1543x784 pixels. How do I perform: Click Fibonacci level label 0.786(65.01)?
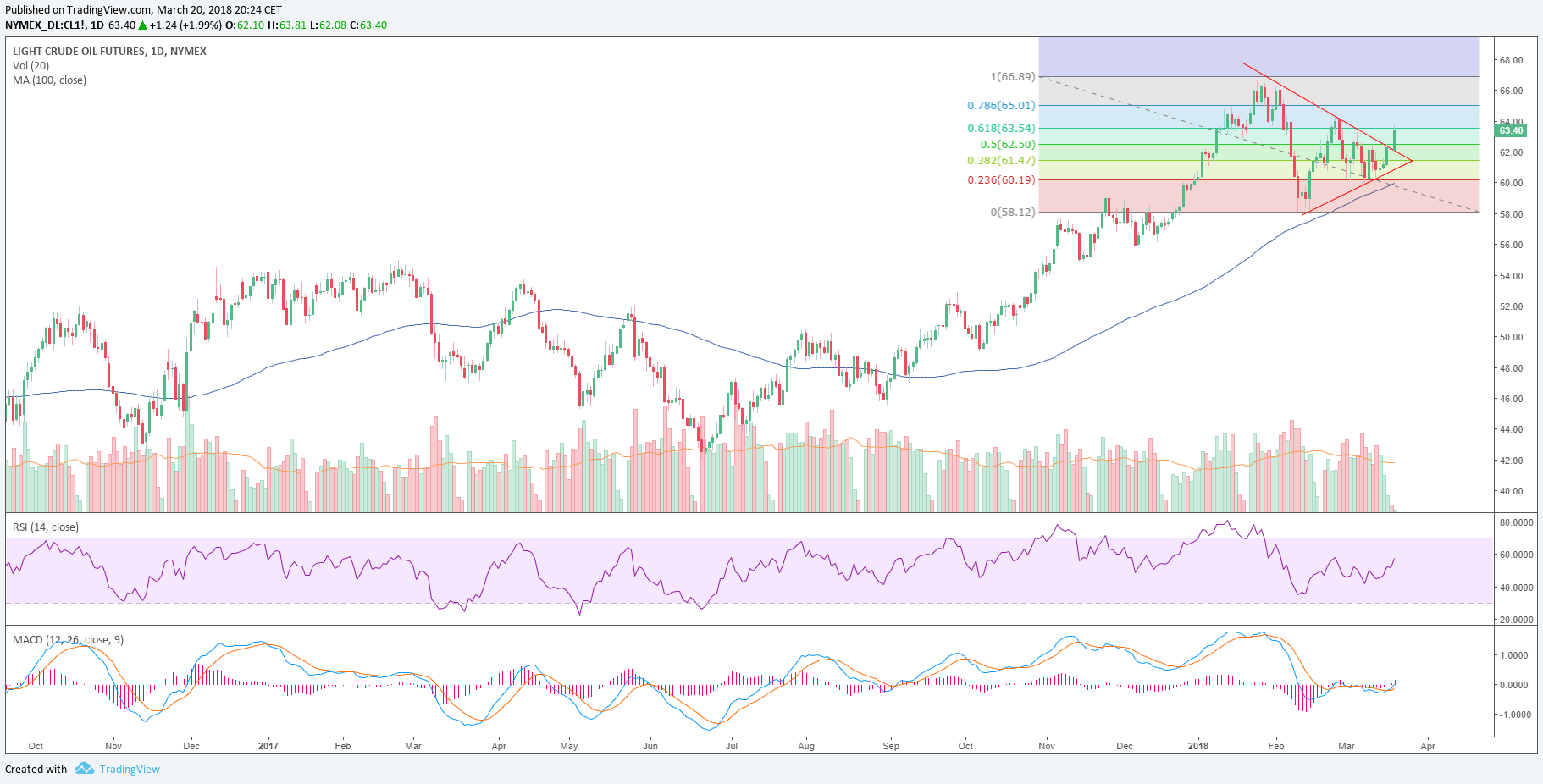coord(1001,105)
